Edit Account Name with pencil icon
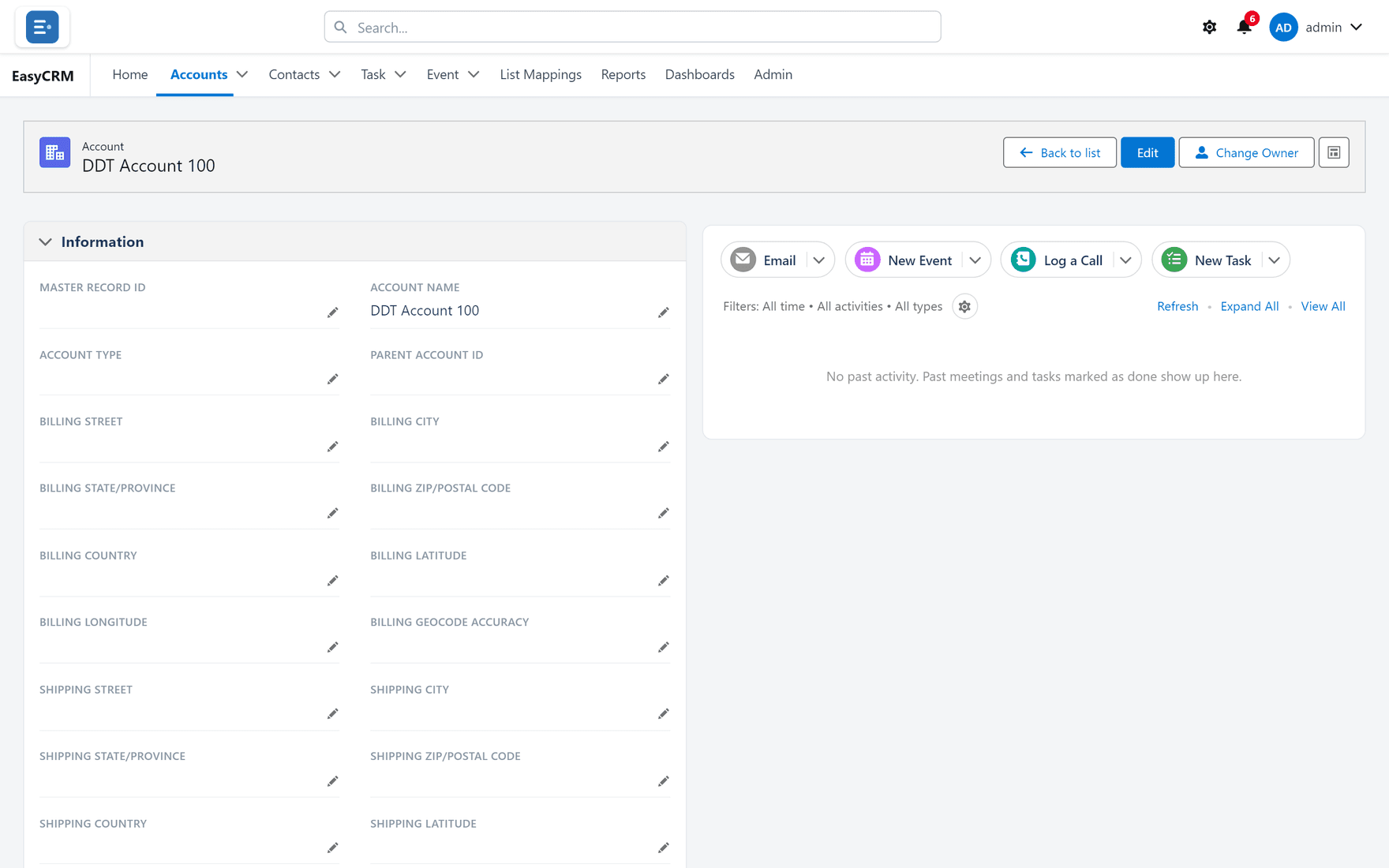The image size is (1389, 868). 663,312
